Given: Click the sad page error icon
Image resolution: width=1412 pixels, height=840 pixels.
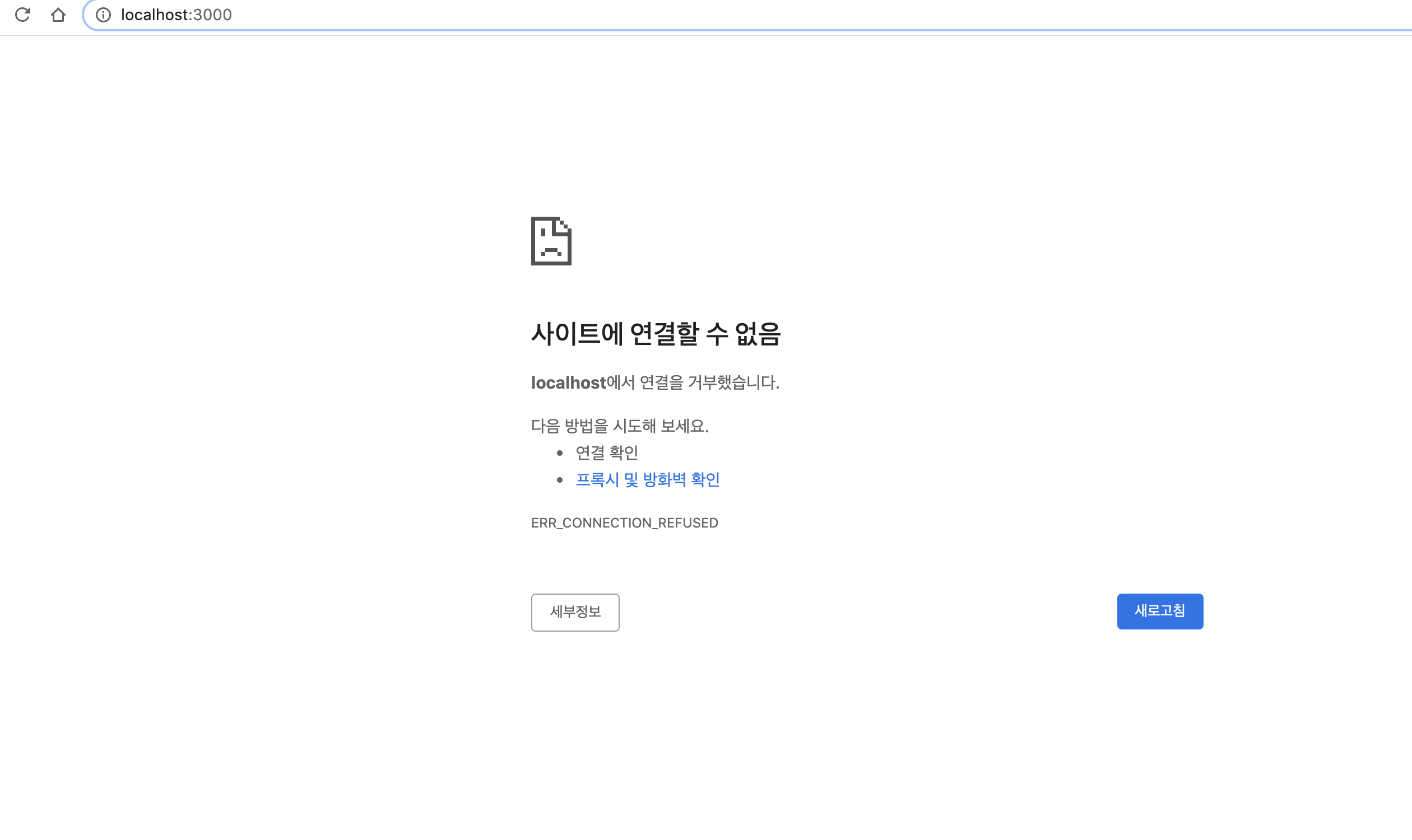Looking at the screenshot, I should click(551, 241).
